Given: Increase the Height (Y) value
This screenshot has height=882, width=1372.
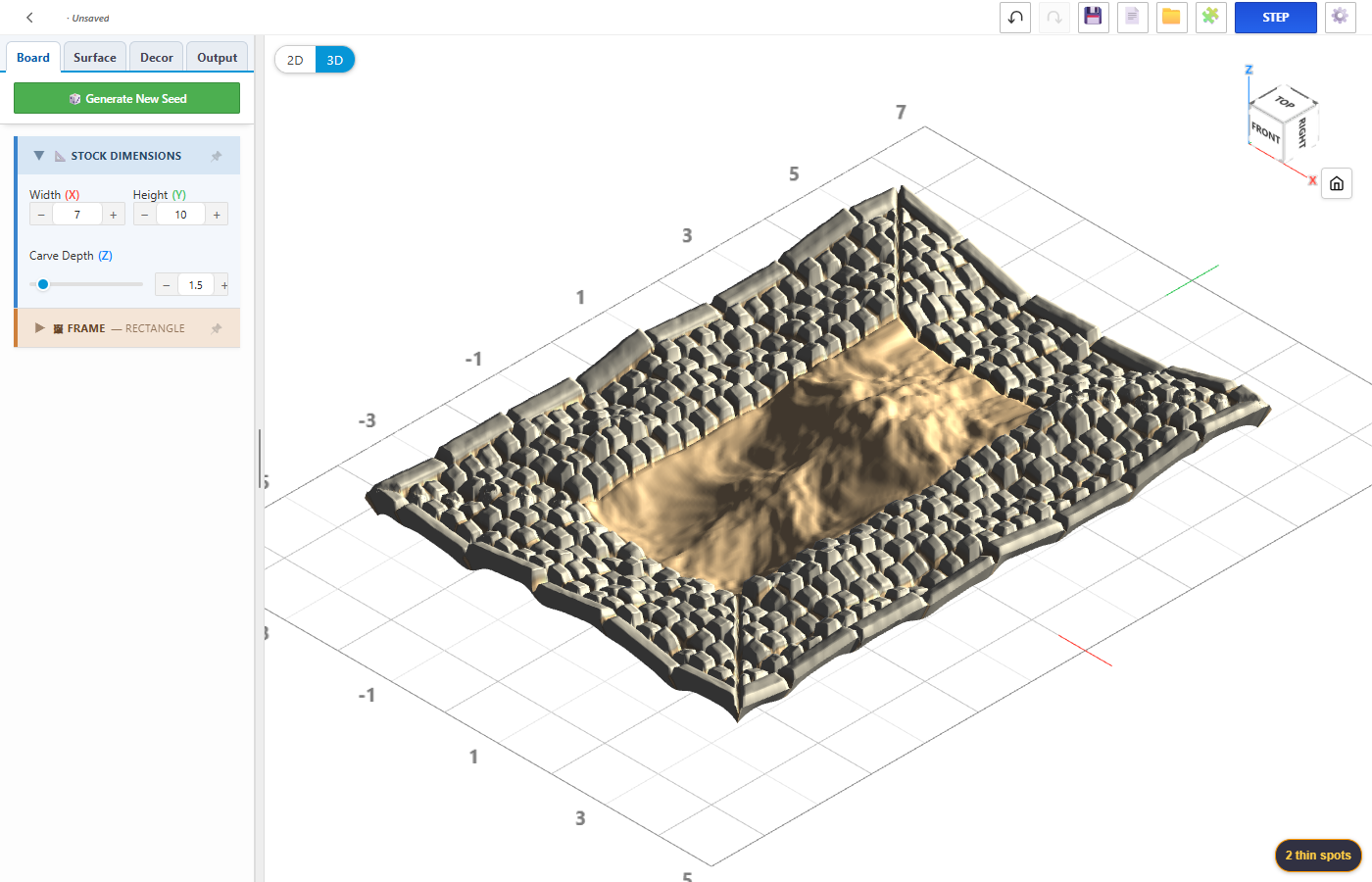Looking at the screenshot, I should [x=217, y=215].
